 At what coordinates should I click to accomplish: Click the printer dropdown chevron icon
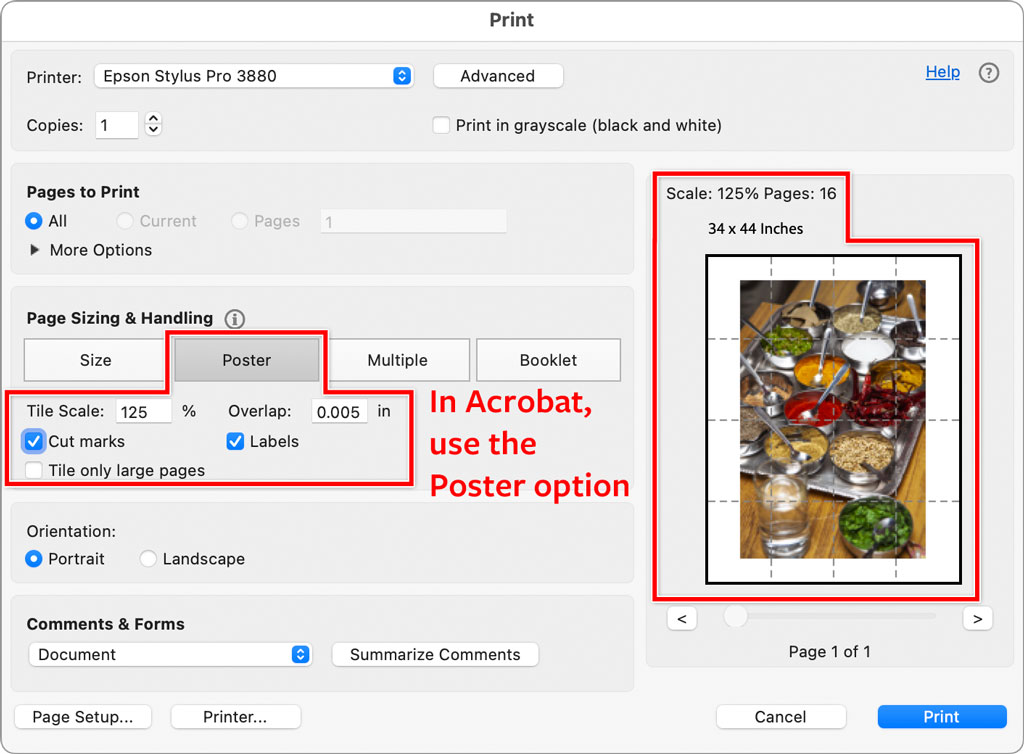pyautogui.click(x=401, y=75)
